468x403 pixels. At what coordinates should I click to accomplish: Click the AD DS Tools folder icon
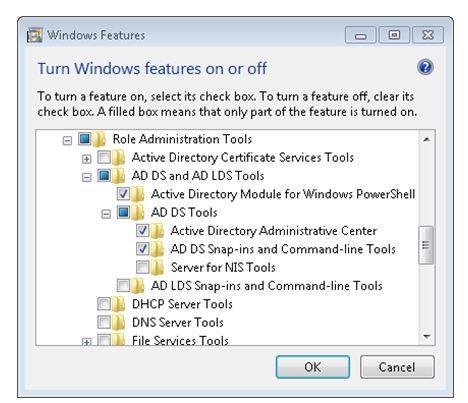pos(138,212)
